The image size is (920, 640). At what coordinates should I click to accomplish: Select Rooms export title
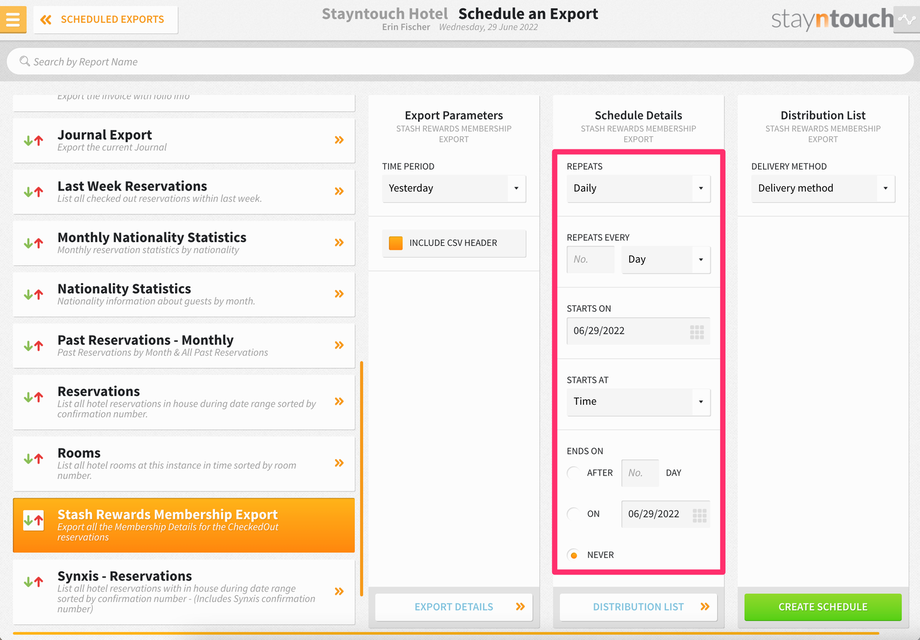point(79,453)
